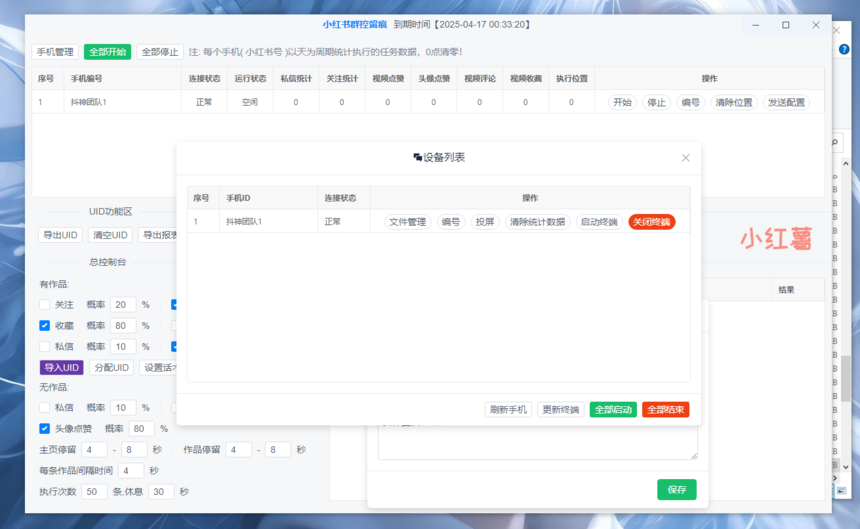The height and width of the screenshot is (529, 860).
Task: Click 抖神团队1 in the 设备列表 table
Action: [x=244, y=222]
